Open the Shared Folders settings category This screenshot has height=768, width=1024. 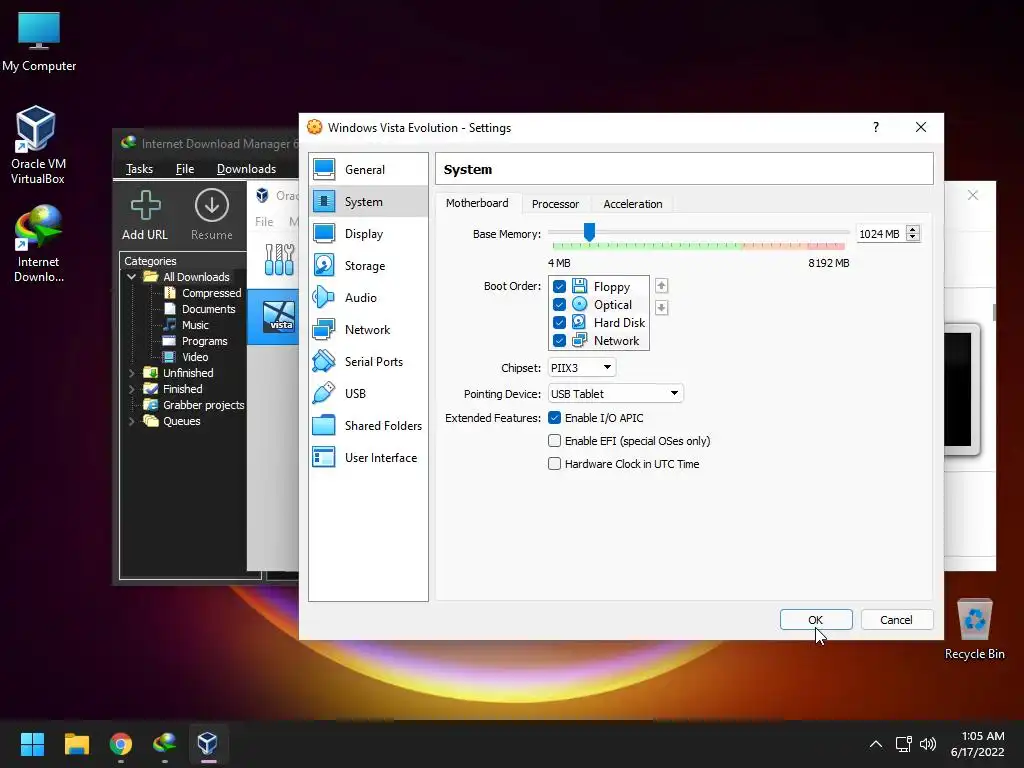point(368,426)
